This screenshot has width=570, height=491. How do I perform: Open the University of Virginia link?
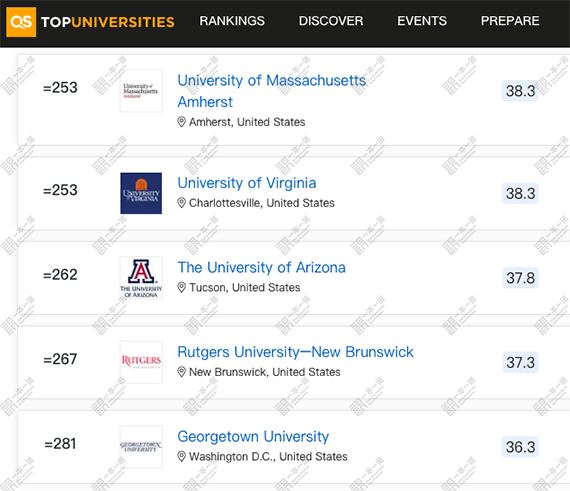pos(247,183)
